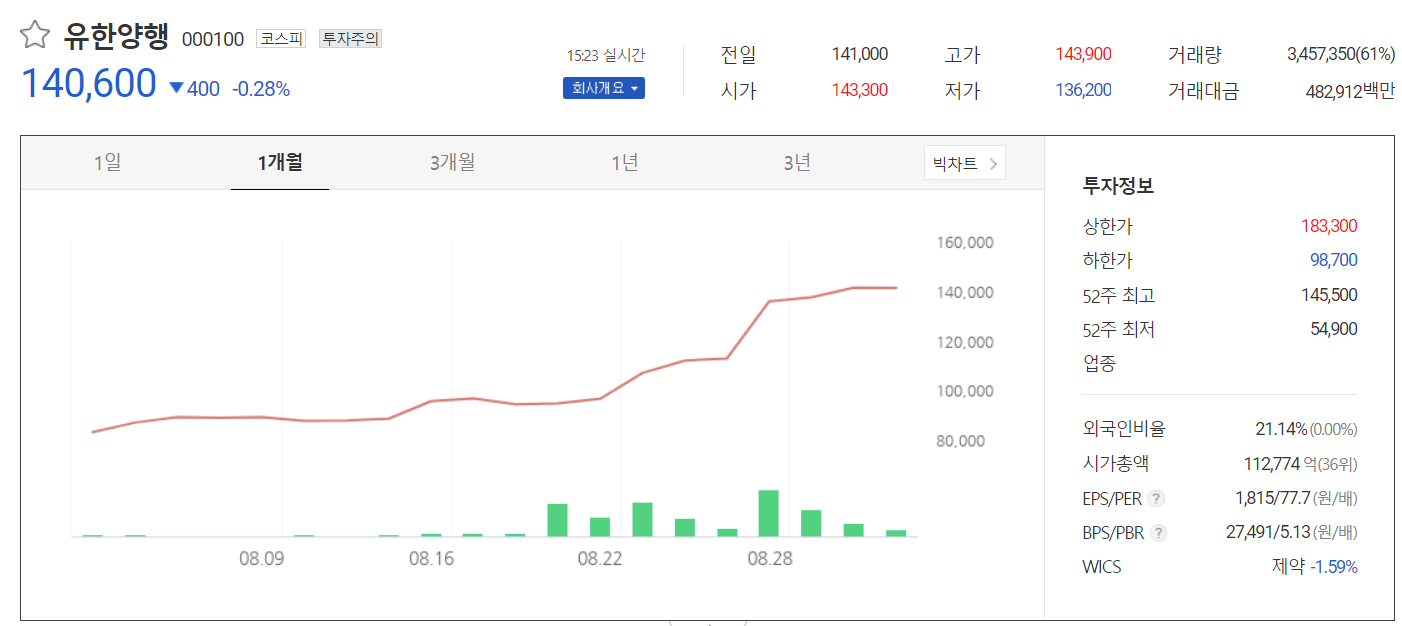Click the 고가 value 143,900
Viewport: 1402px width, 626px height.
[x=1083, y=54]
